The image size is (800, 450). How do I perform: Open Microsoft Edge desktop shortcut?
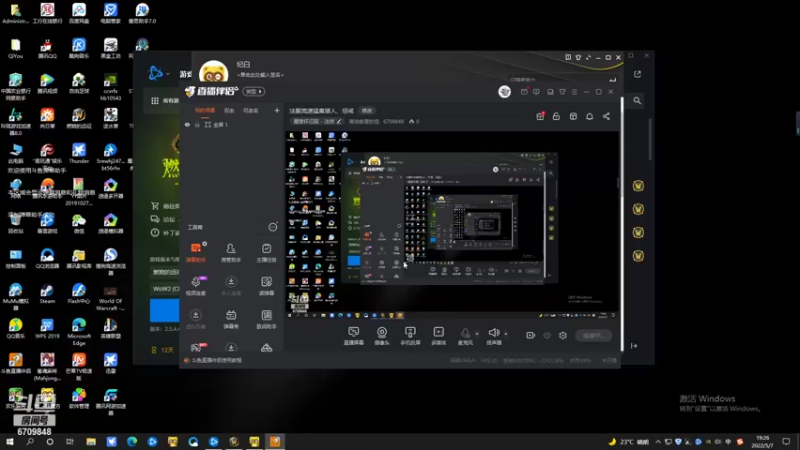79,332
